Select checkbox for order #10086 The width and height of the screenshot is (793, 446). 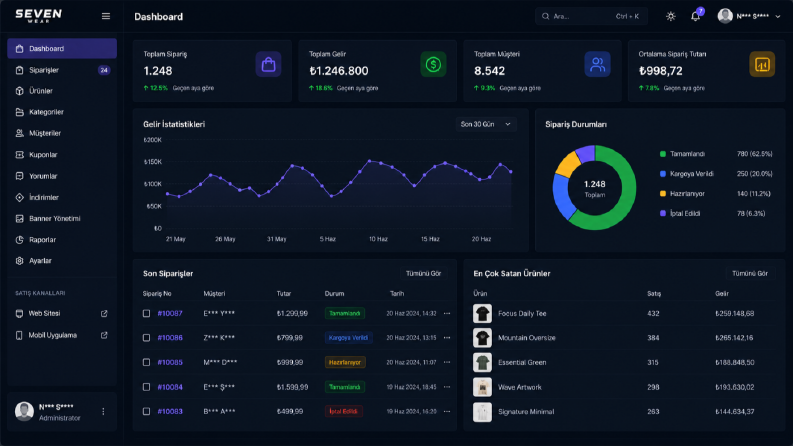coord(146,338)
